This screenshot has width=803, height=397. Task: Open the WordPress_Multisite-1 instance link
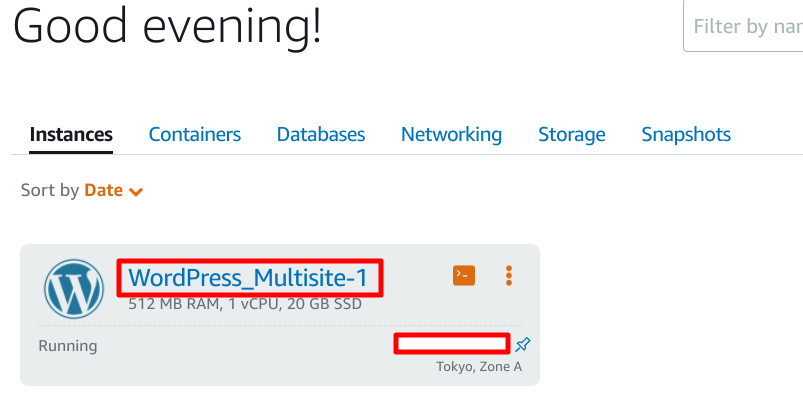[248, 278]
